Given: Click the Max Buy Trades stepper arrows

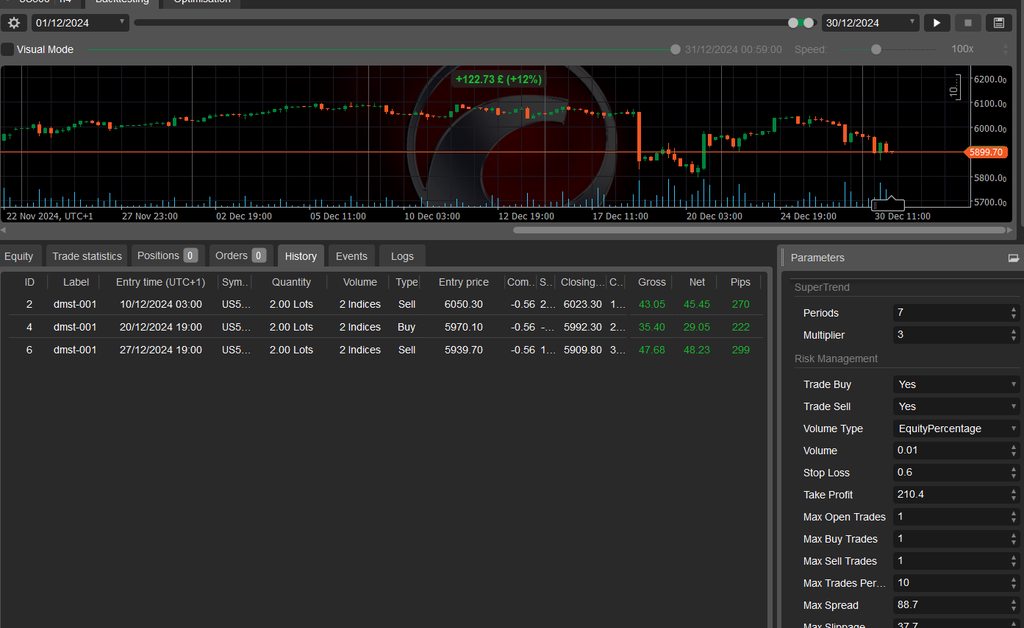Looking at the screenshot, I should (1014, 539).
